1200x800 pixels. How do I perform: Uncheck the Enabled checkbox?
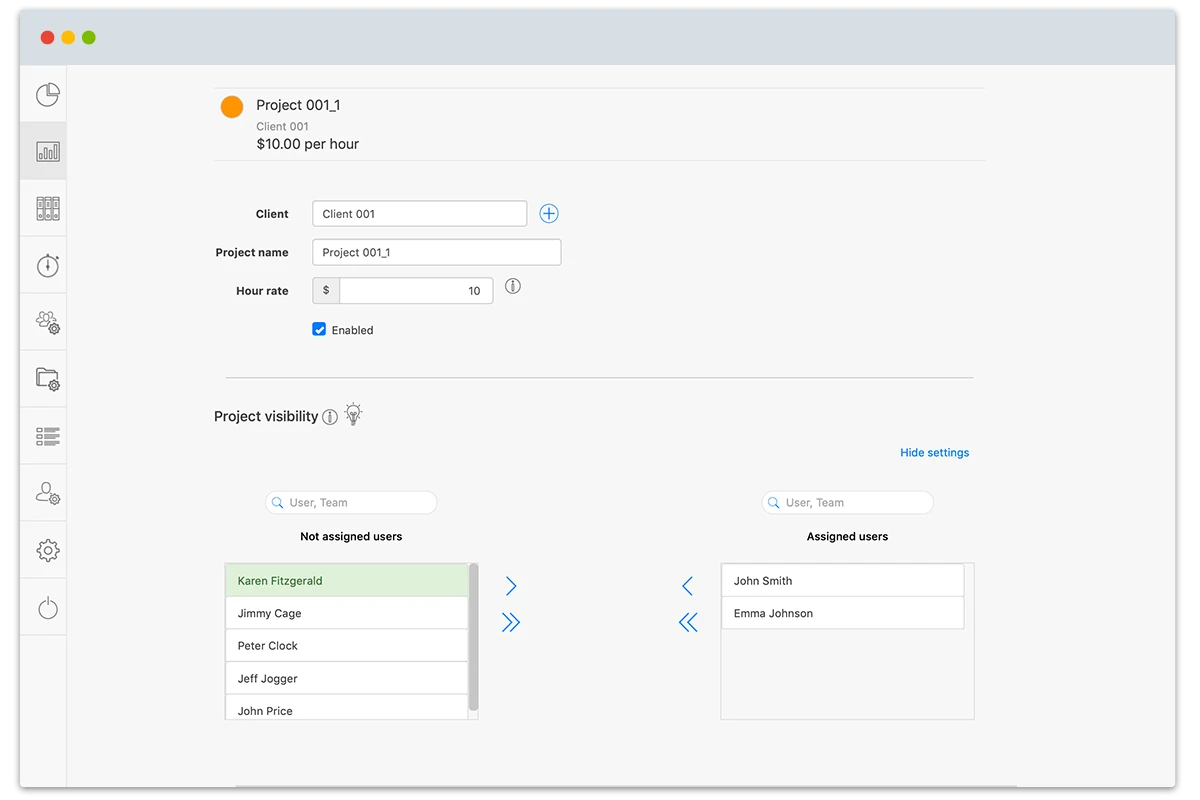pyautogui.click(x=319, y=329)
